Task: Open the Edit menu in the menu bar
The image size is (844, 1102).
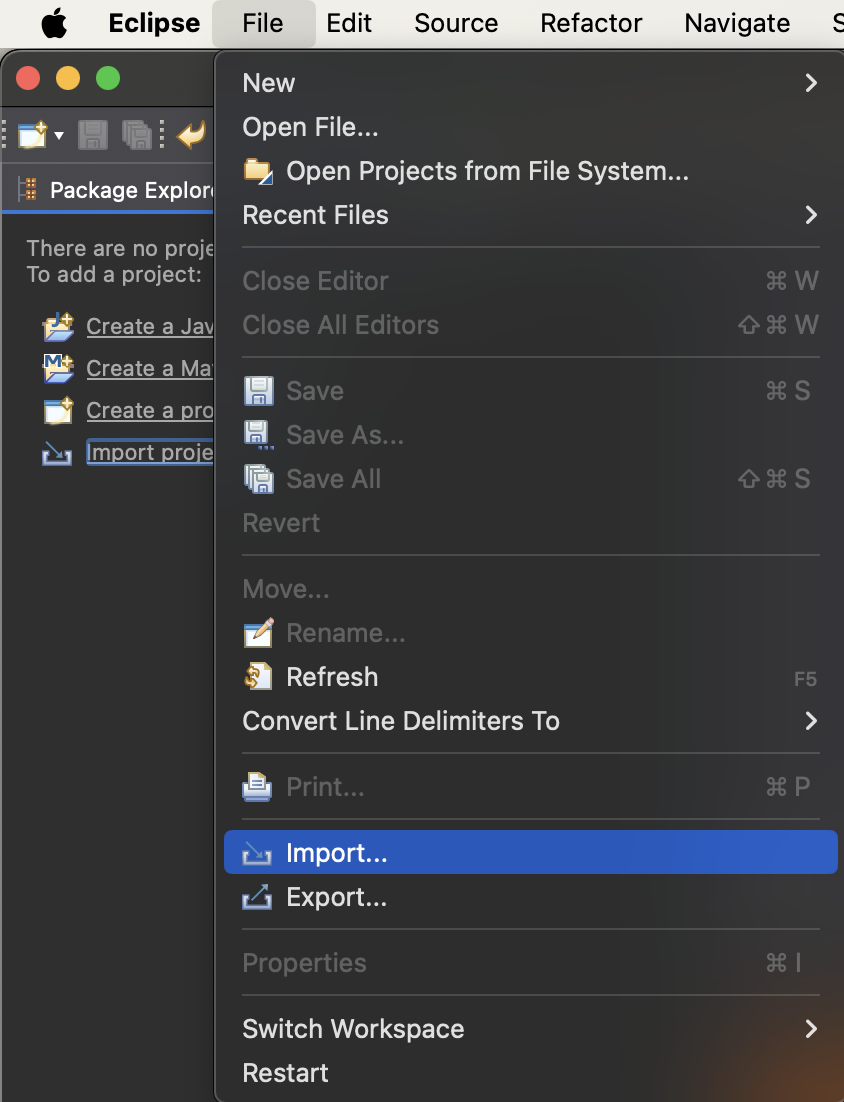Action: (x=349, y=23)
